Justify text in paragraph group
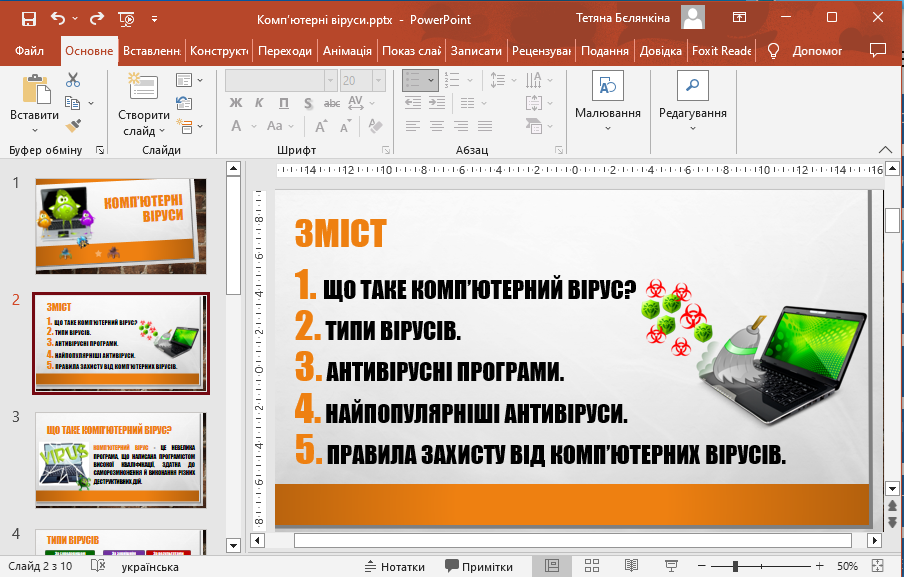 click(x=485, y=126)
